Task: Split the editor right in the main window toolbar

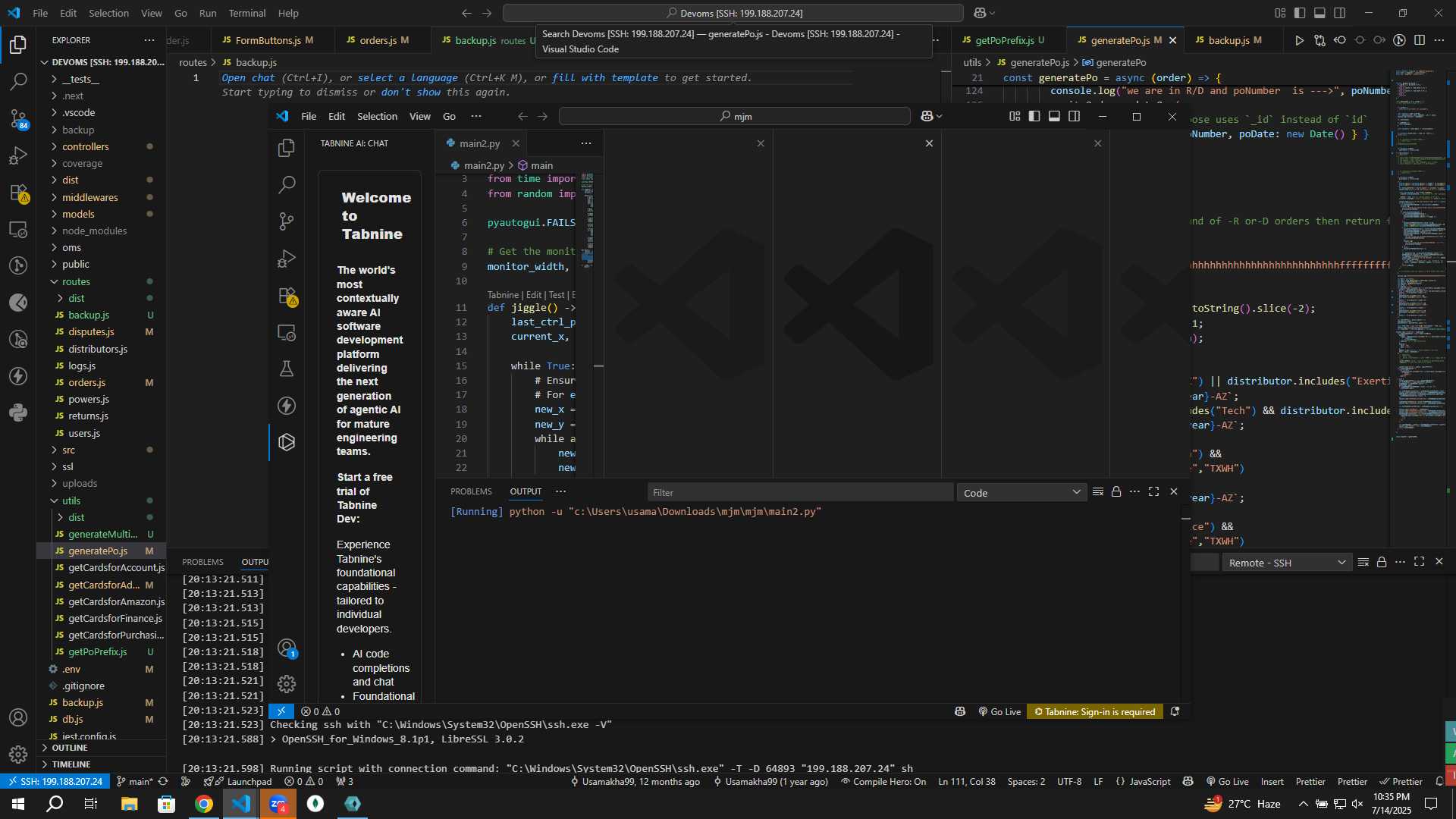Action: click(x=1420, y=40)
